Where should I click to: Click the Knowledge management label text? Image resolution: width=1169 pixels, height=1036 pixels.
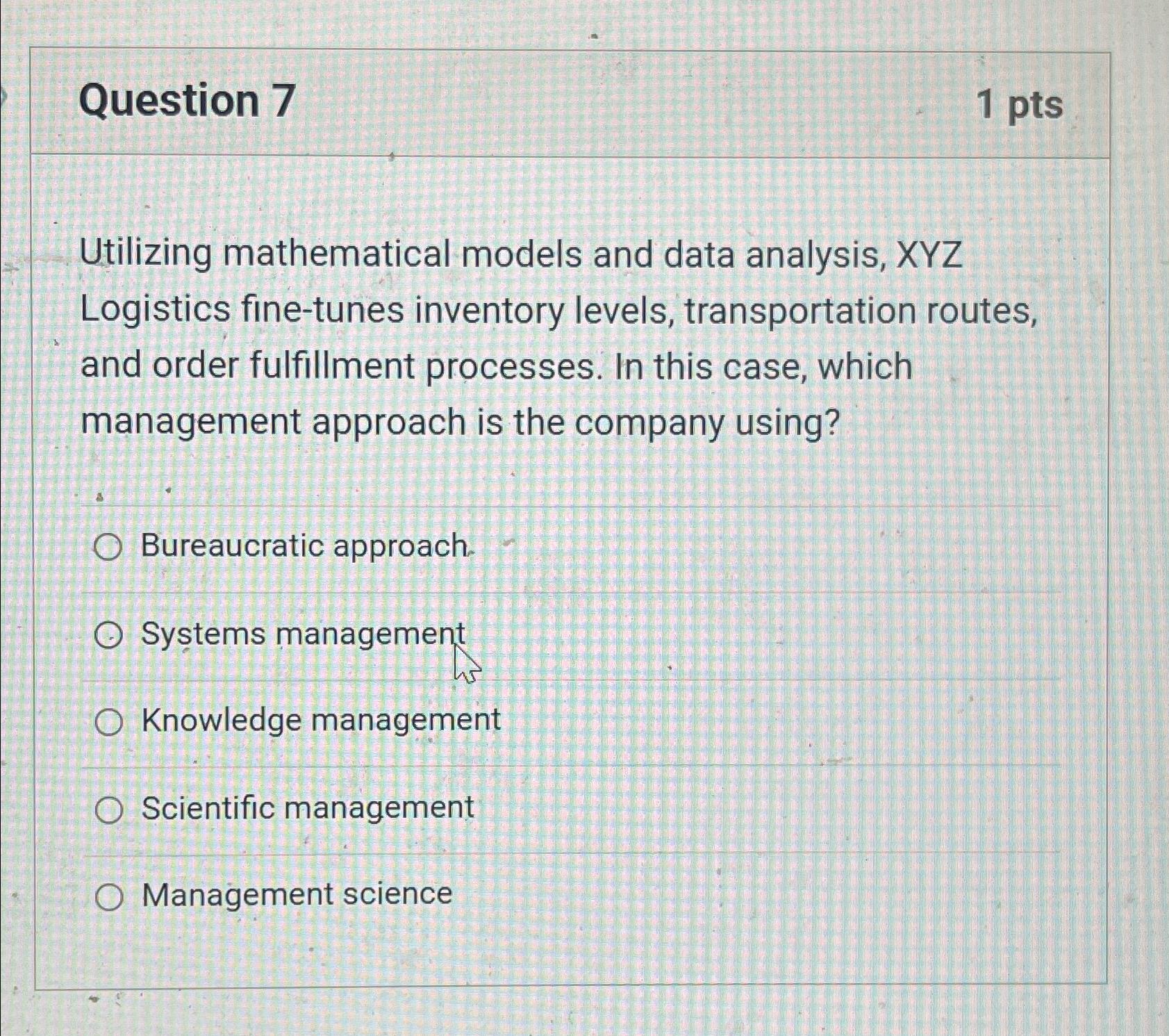320,721
